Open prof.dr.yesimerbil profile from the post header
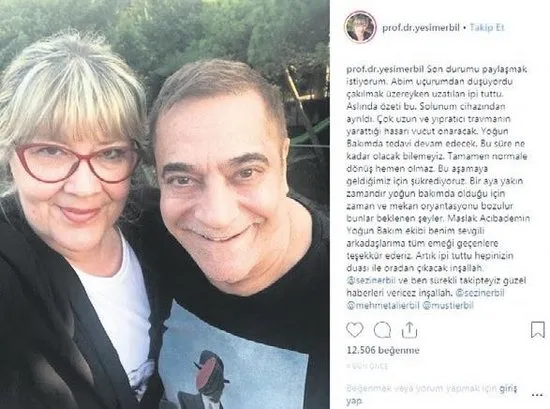The height and width of the screenshot is (409, 550). point(421,27)
